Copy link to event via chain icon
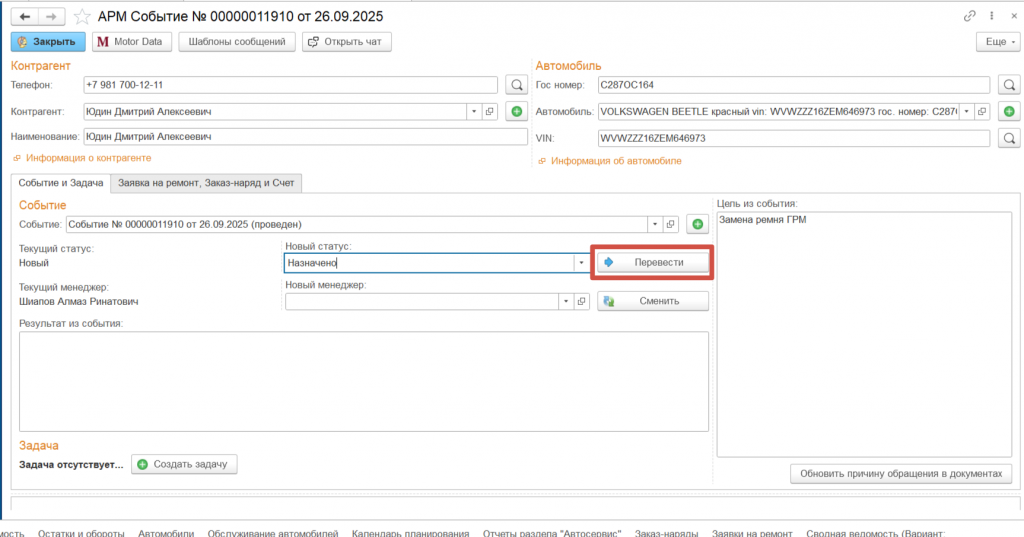This screenshot has width=1024, height=537. [969, 17]
